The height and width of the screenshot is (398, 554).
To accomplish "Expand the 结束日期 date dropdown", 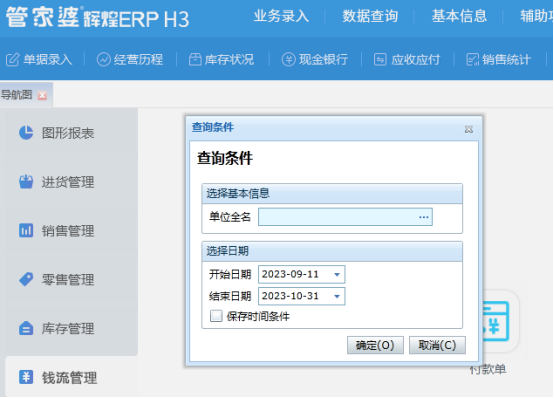I will point(337,296).
